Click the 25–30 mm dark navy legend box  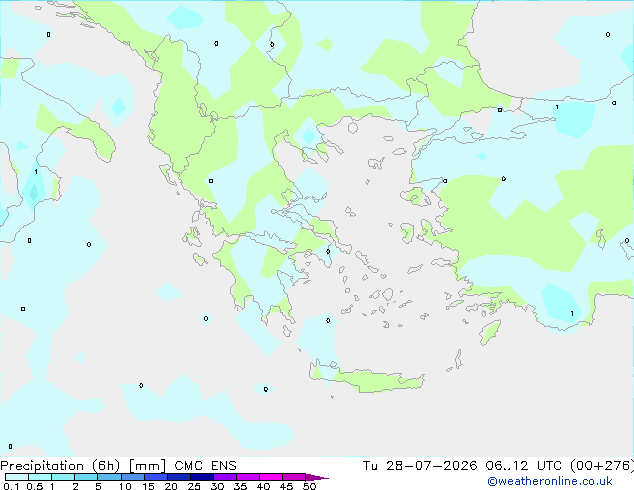click(x=202, y=477)
